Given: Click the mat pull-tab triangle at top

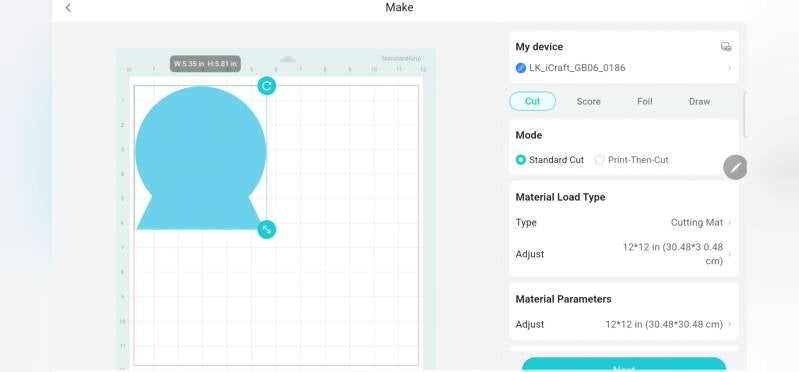Looking at the screenshot, I should click(x=288, y=59).
